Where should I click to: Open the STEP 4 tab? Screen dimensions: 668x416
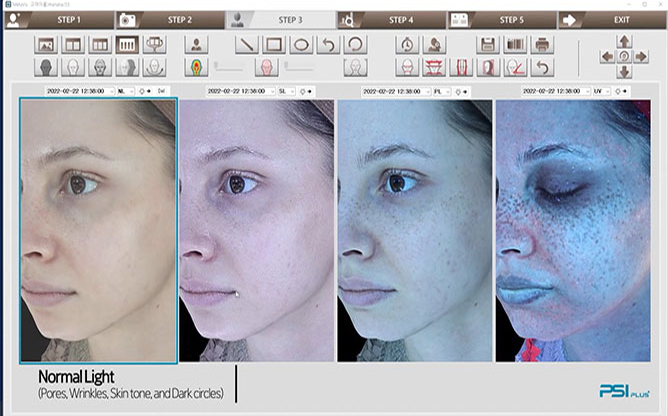(392, 20)
